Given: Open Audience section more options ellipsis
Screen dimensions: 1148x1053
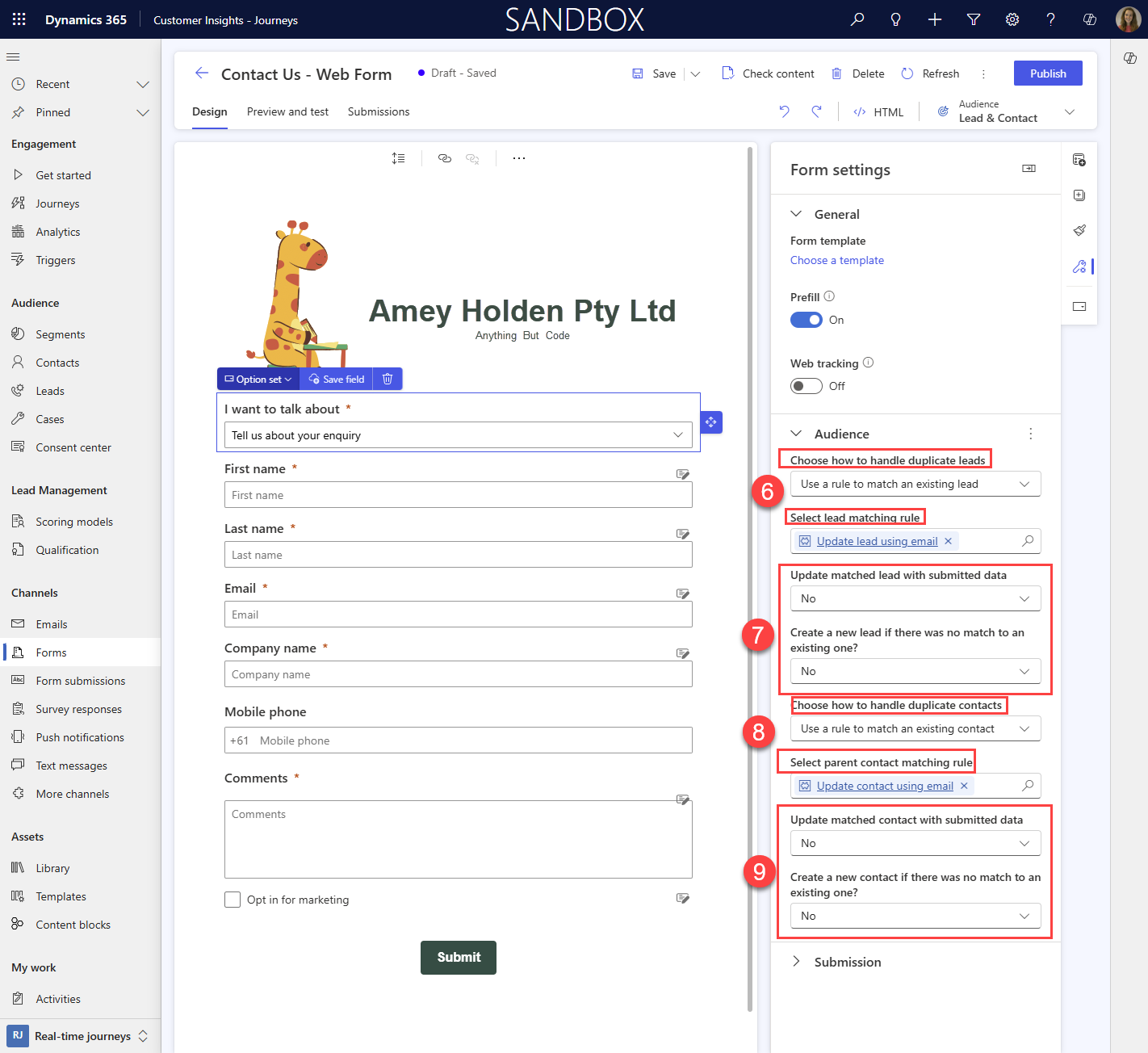Looking at the screenshot, I should point(1031,434).
